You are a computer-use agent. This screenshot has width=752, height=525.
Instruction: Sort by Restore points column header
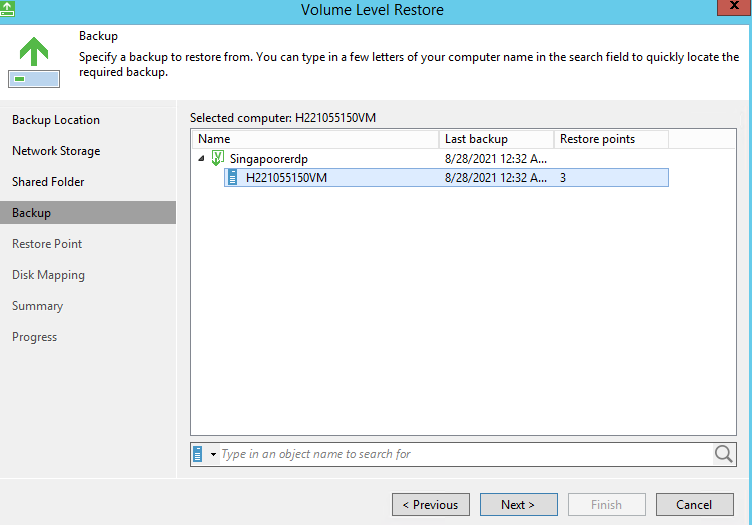(610, 139)
